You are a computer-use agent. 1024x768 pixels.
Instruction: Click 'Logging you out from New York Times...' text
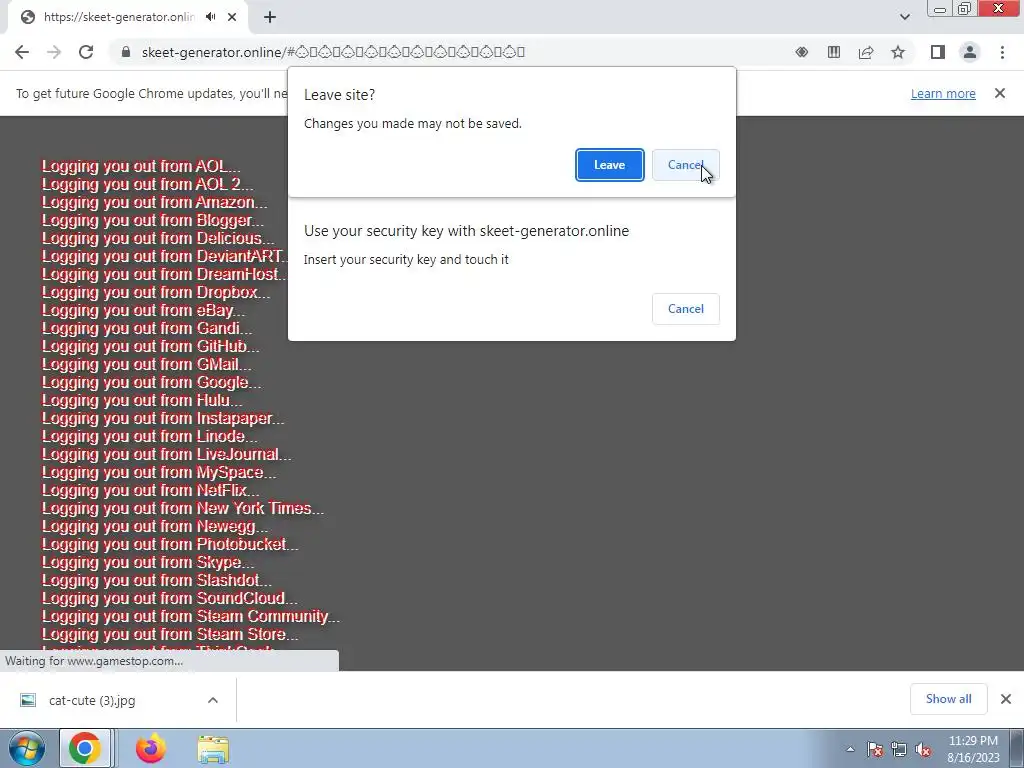pos(183,508)
